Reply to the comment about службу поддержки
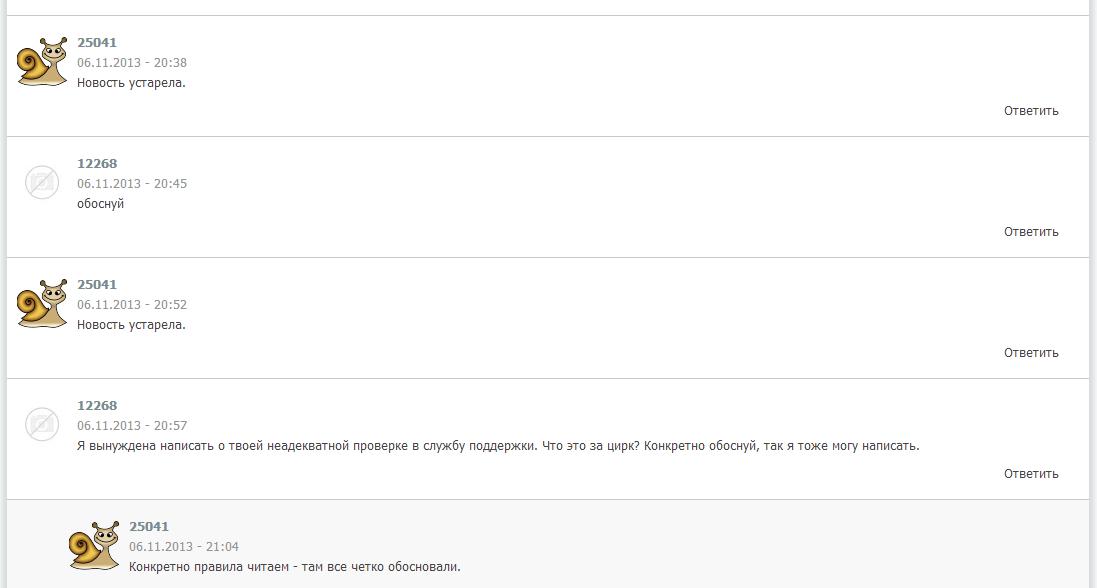This screenshot has width=1097, height=588. (x=1031, y=474)
